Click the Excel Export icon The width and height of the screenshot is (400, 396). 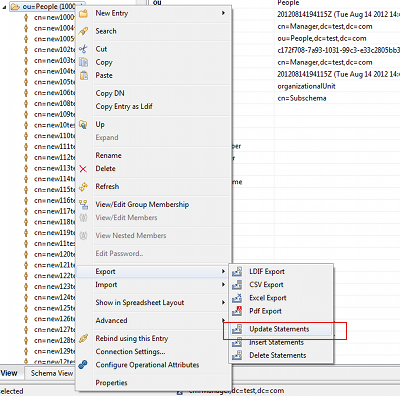pyautogui.click(x=237, y=298)
